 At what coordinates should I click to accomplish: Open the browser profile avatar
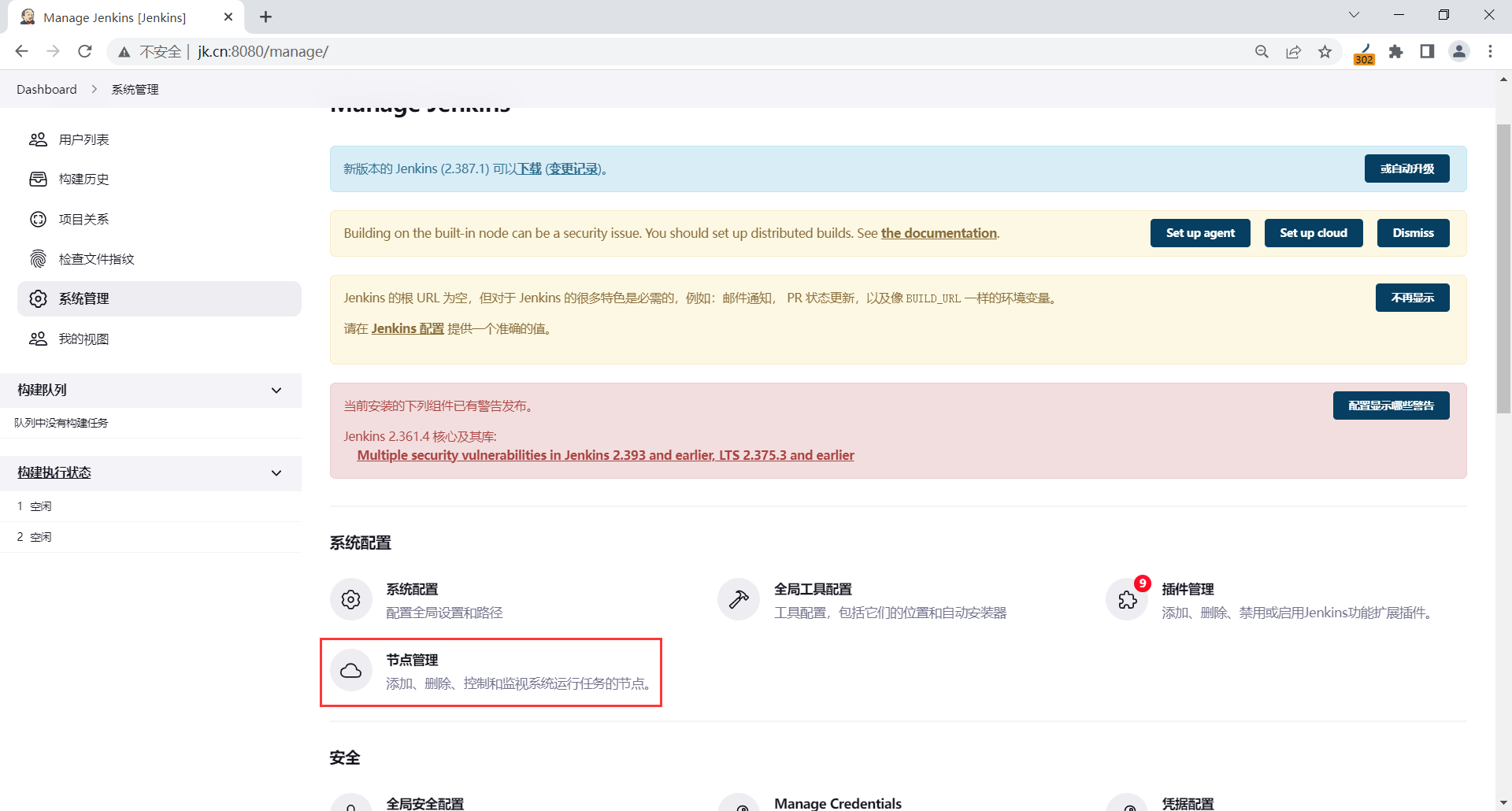[1459, 51]
